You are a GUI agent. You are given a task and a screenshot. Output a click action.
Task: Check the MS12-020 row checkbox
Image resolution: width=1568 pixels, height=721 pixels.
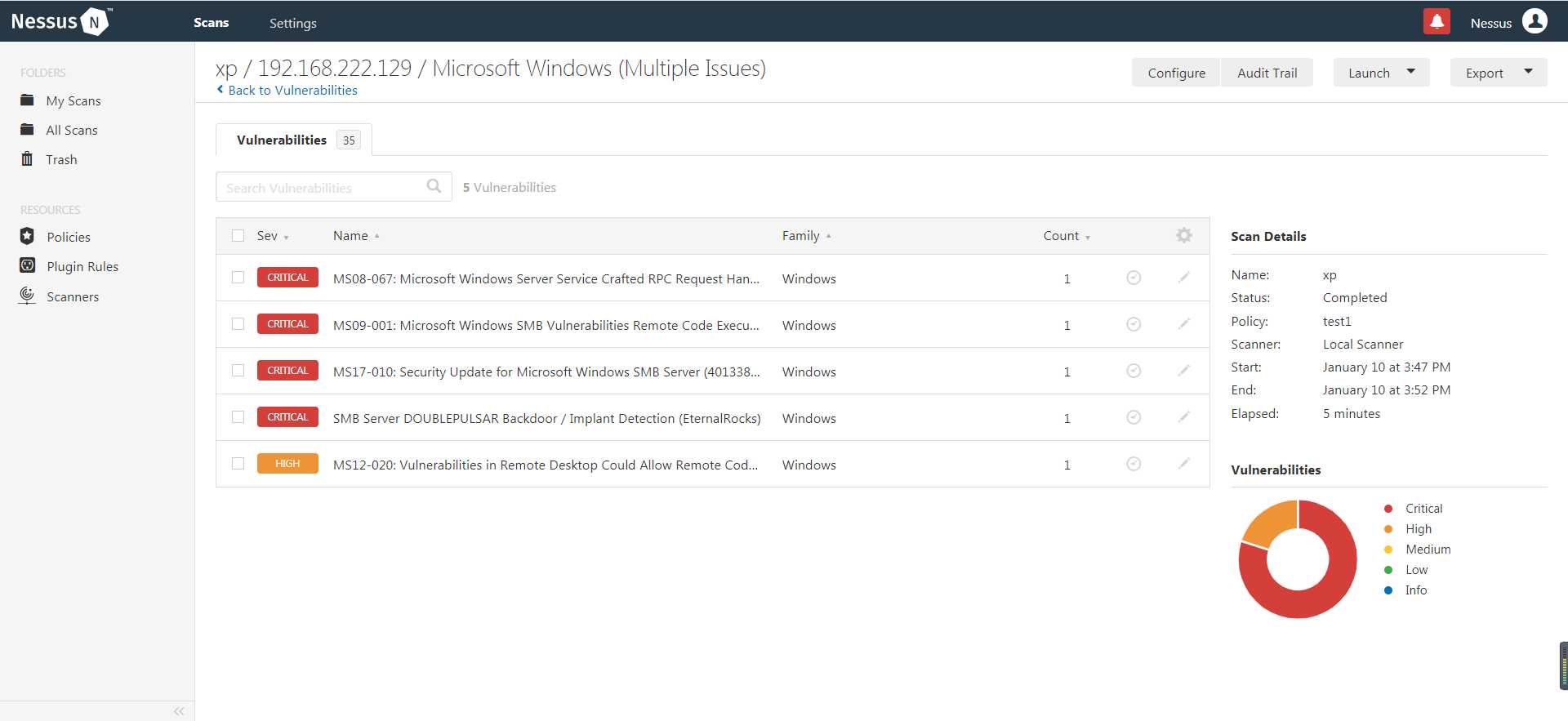(x=238, y=464)
